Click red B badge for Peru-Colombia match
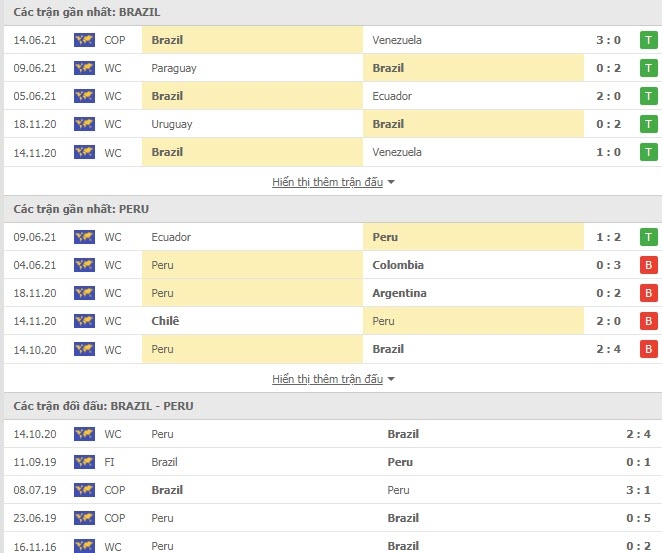The height and width of the screenshot is (553, 662). pyautogui.click(x=648, y=265)
